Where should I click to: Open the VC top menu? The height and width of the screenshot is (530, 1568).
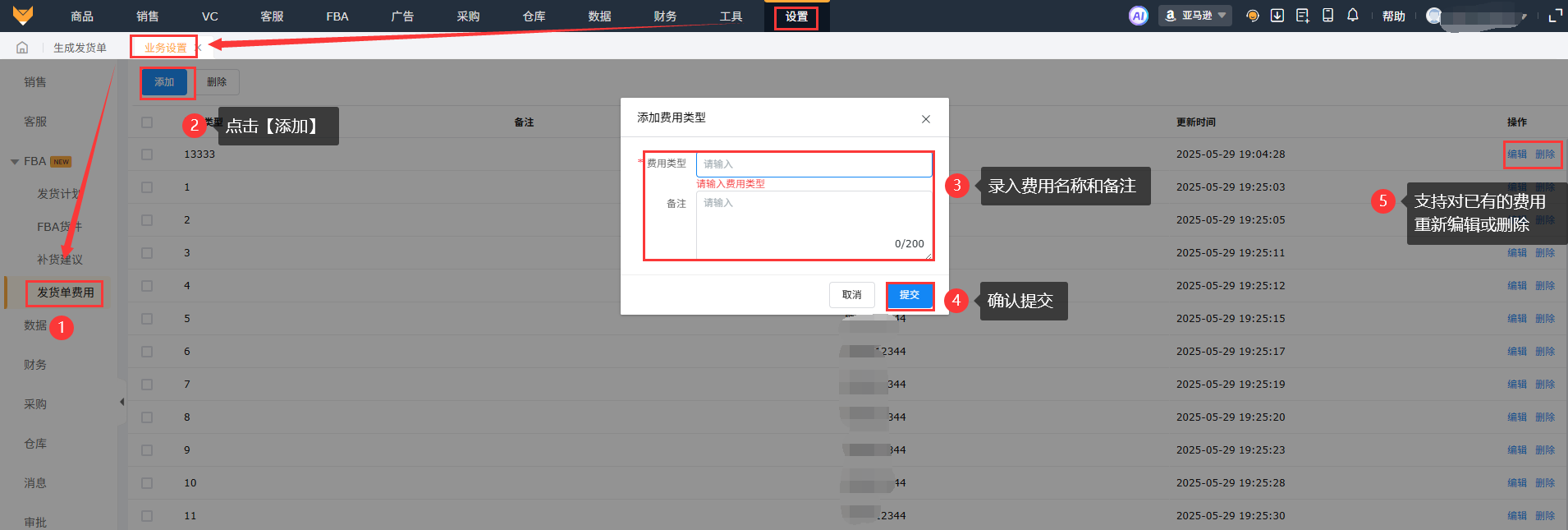pyautogui.click(x=210, y=16)
